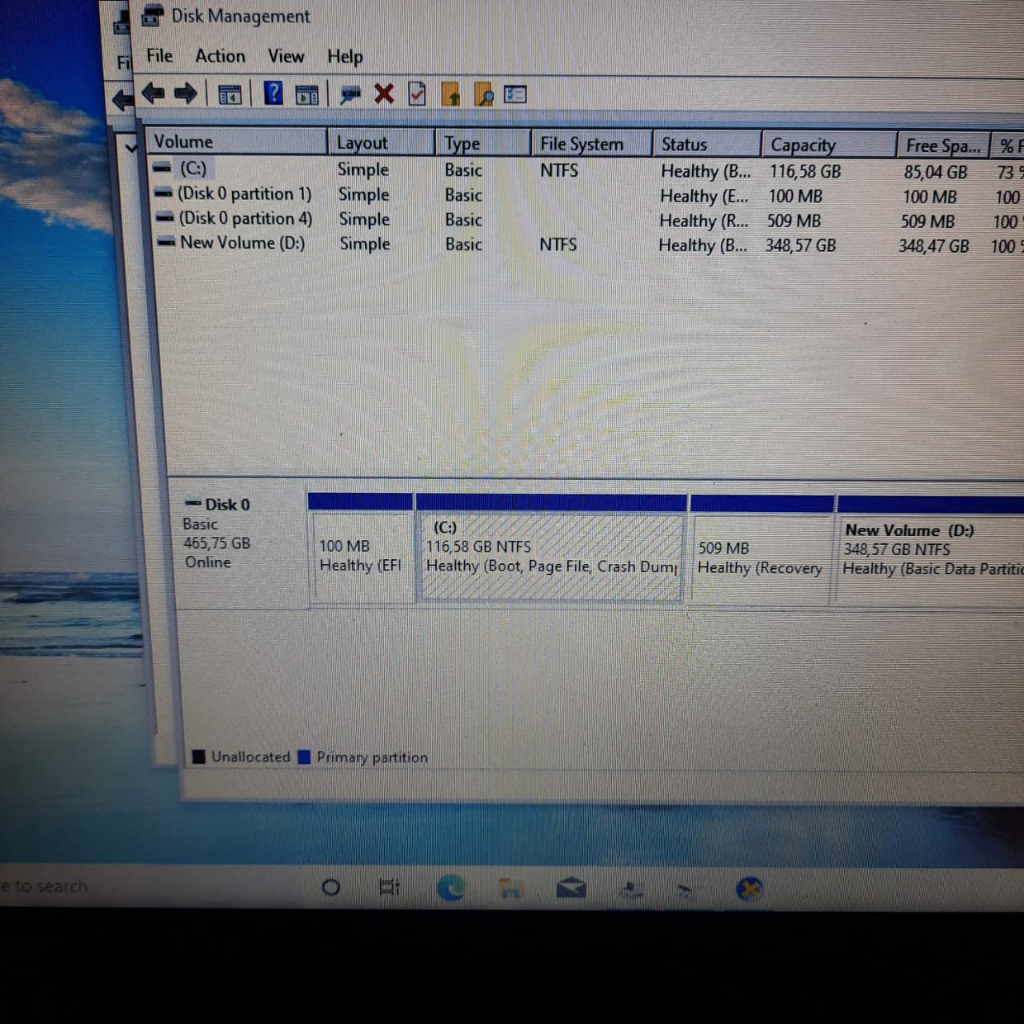
Task: Sort volumes by Capacity column header
Action: 803,145
